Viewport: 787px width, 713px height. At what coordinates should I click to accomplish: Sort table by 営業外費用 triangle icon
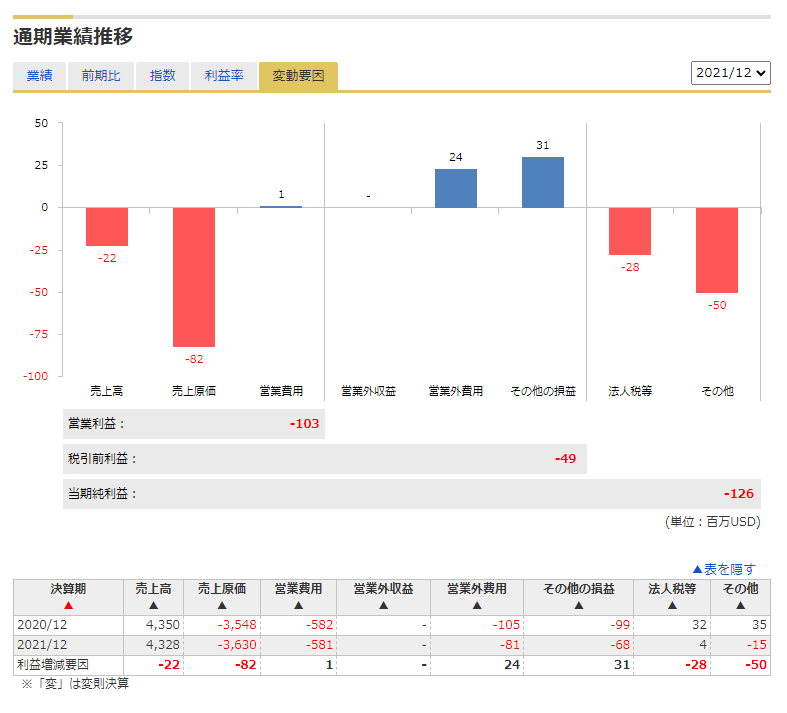477,605
